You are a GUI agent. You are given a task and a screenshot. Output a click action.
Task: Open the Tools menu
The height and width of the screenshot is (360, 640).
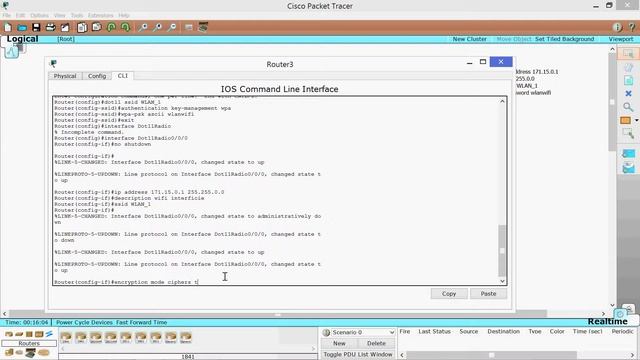(x=77, y=15)
